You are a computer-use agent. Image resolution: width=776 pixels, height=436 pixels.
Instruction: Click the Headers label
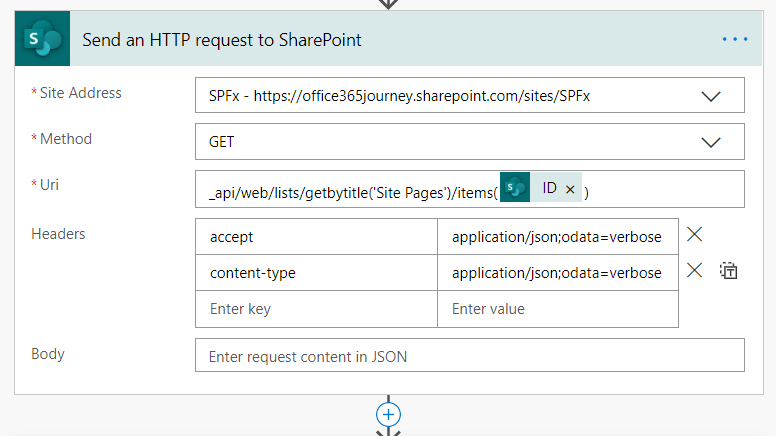[58, 234]
